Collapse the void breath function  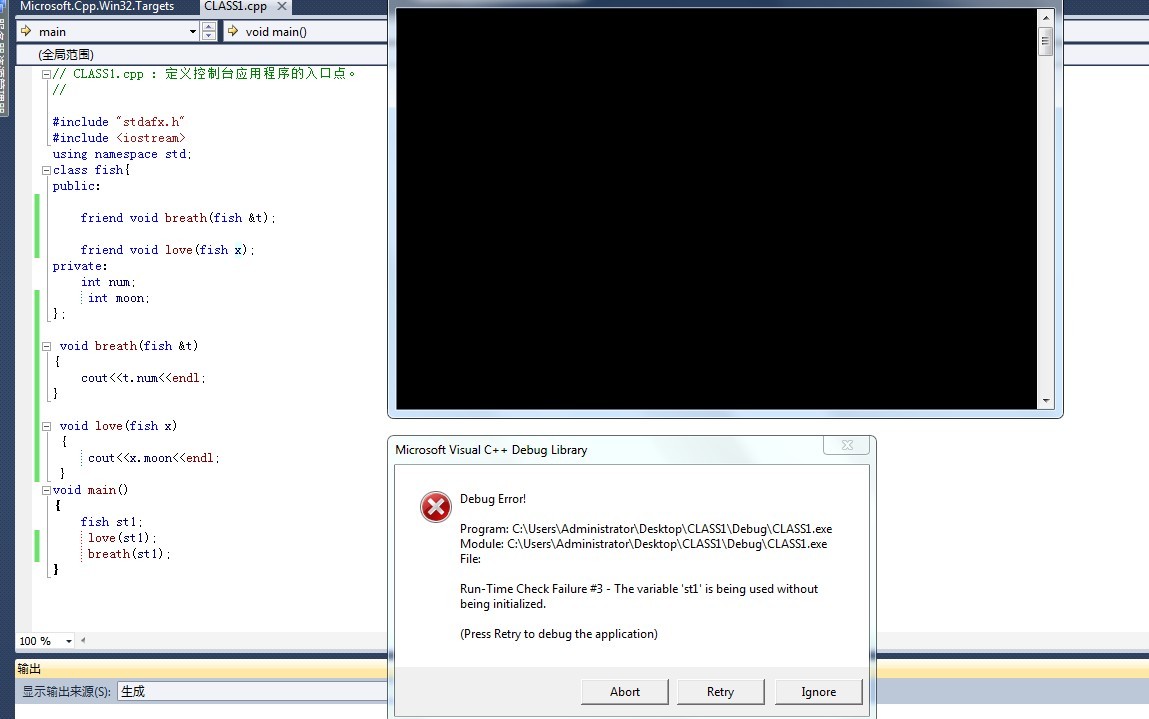[46, 346]
